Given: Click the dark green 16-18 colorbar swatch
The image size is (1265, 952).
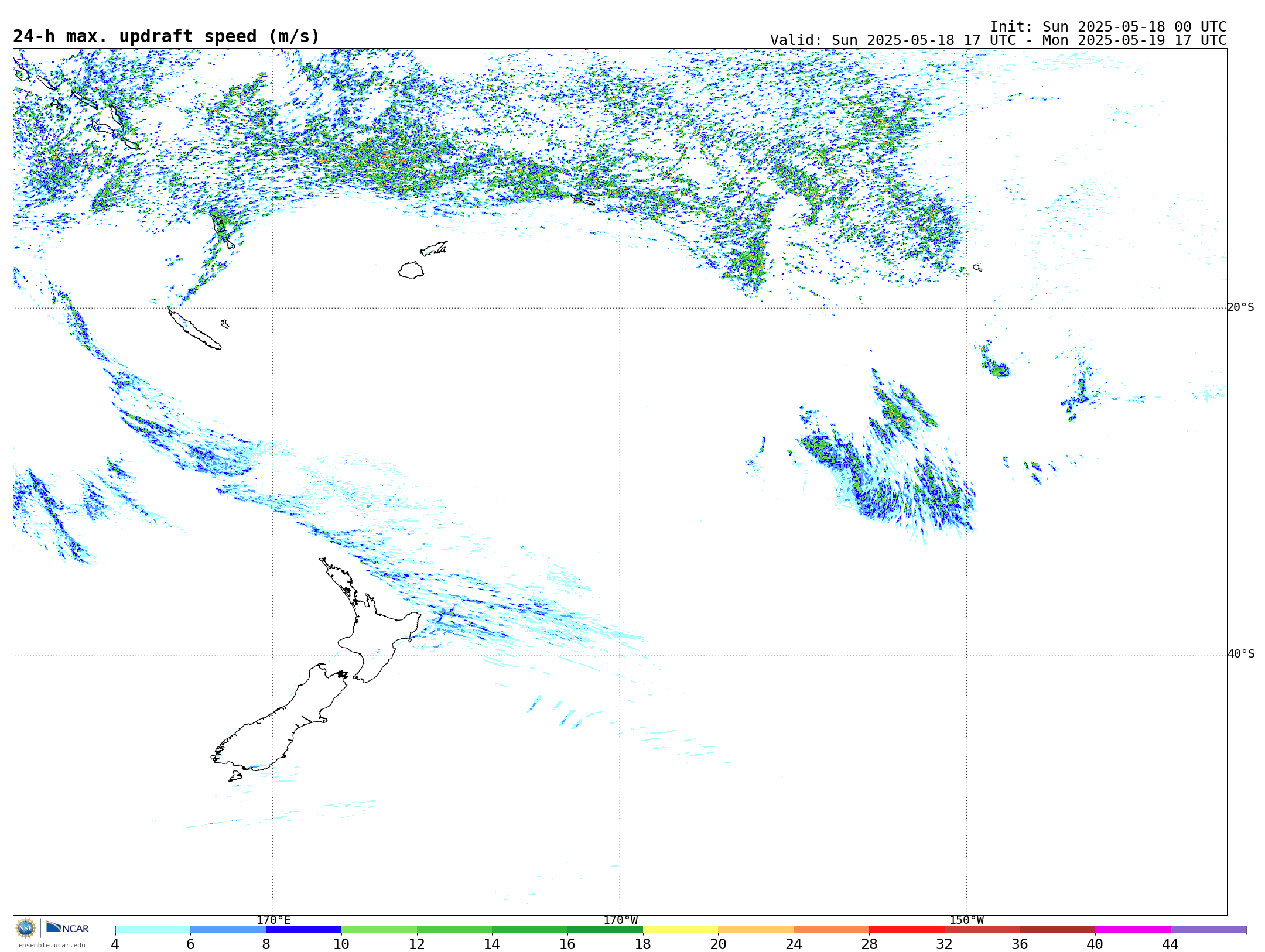Looking at the screenshot, I should 605,930.
